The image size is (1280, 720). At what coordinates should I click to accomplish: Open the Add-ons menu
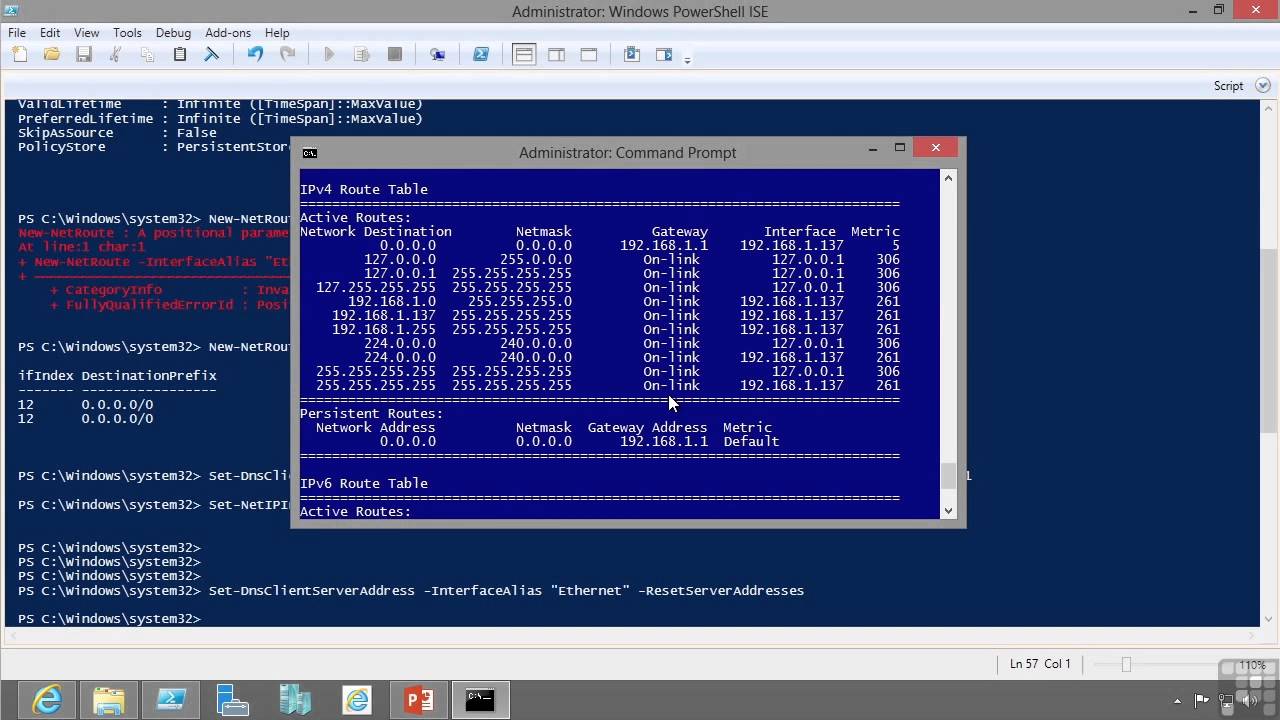(228, 33)
